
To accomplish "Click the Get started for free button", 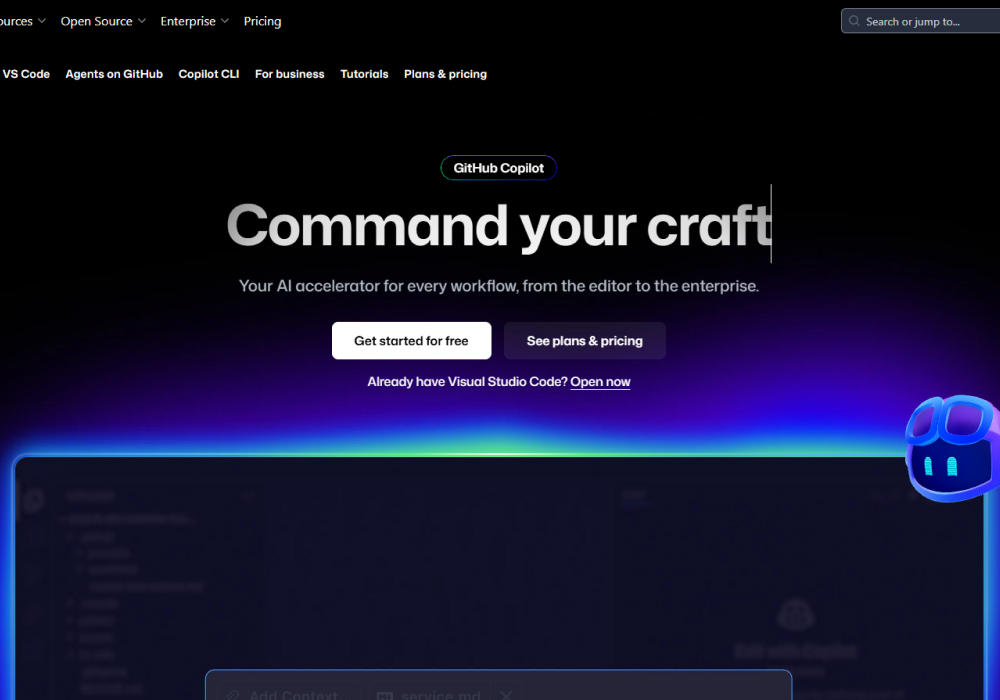I will (411, 340).
